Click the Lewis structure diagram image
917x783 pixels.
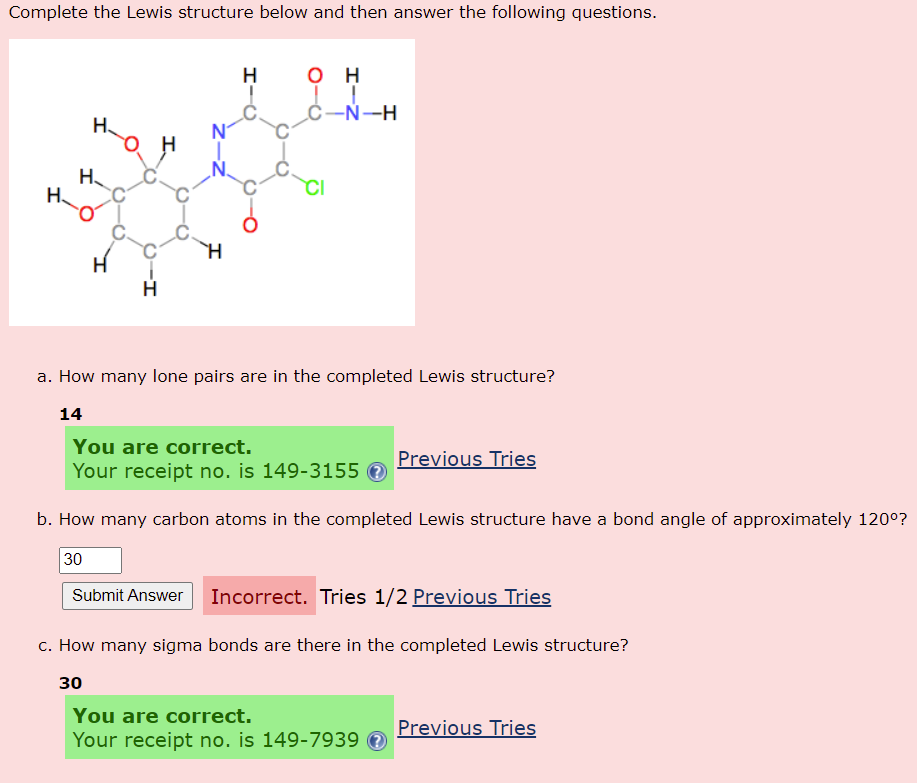click(212, 181)
